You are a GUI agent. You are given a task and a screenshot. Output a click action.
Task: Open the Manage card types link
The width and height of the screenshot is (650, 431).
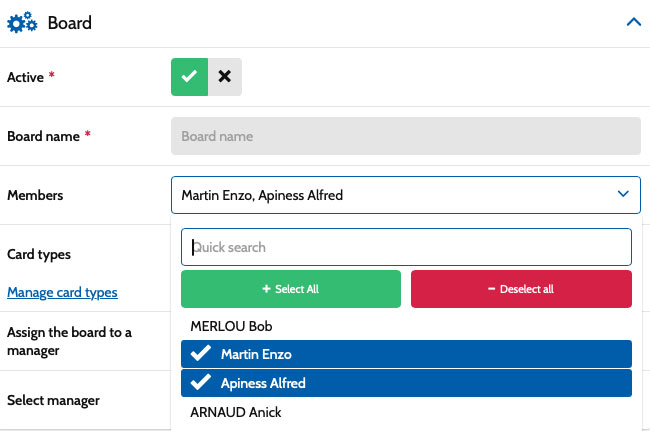tap(62, 292)
